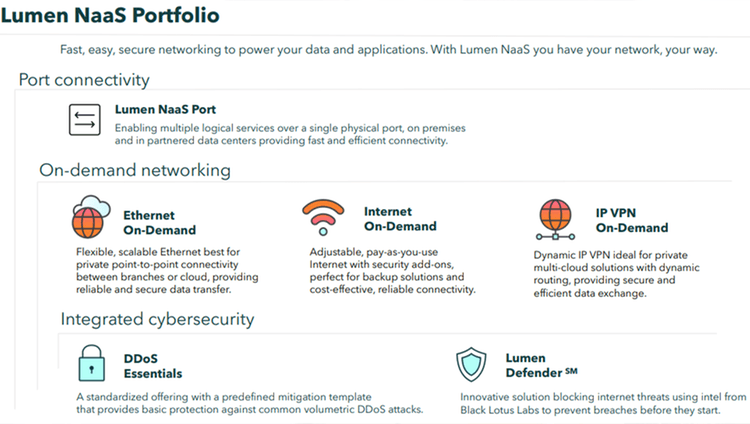The width and height of the screenshot is (750, 424).
Task: Click the Lumen NaaS Port arrows icon
Action: point(85,120)
